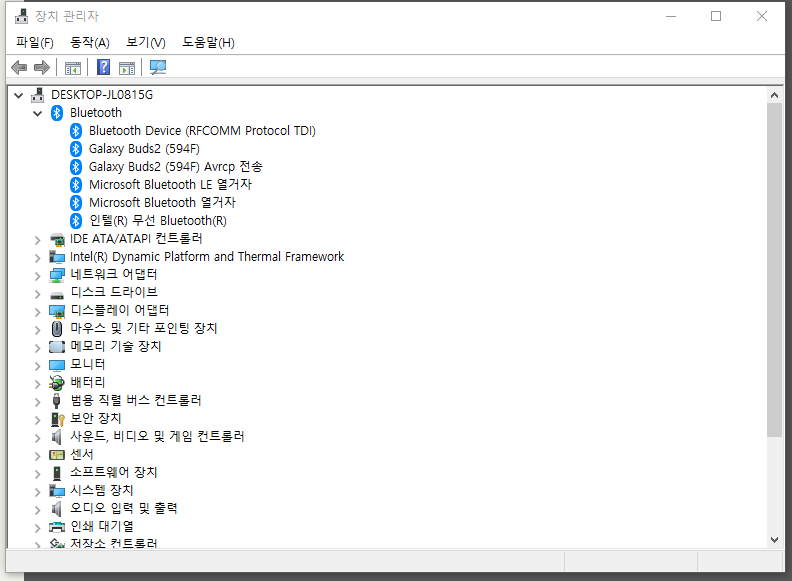Expand the 배터리 node
The height and width of the screenshot is (581, 792).
(x=37, y=384)
